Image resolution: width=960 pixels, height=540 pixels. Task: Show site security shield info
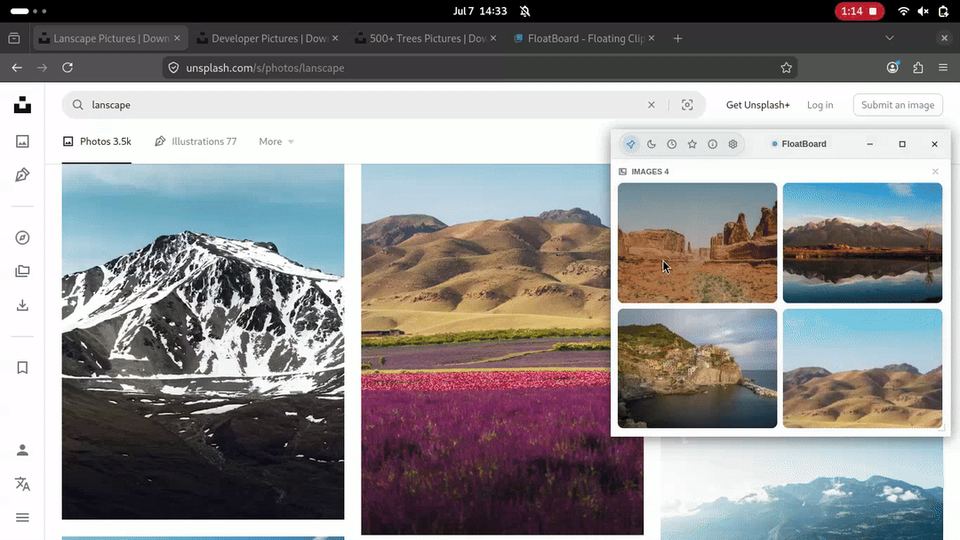coord(174,68)
